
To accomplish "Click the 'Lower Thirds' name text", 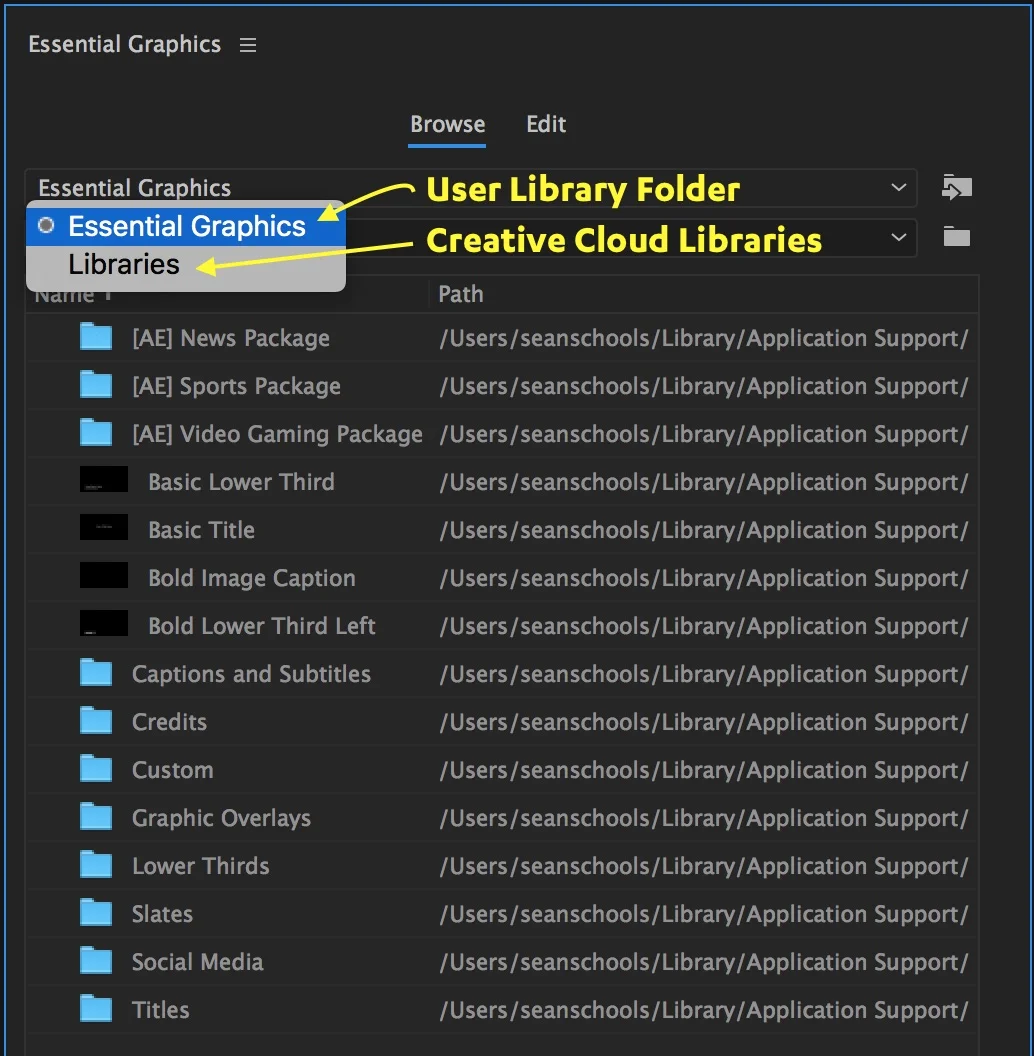I will (201, 866).
